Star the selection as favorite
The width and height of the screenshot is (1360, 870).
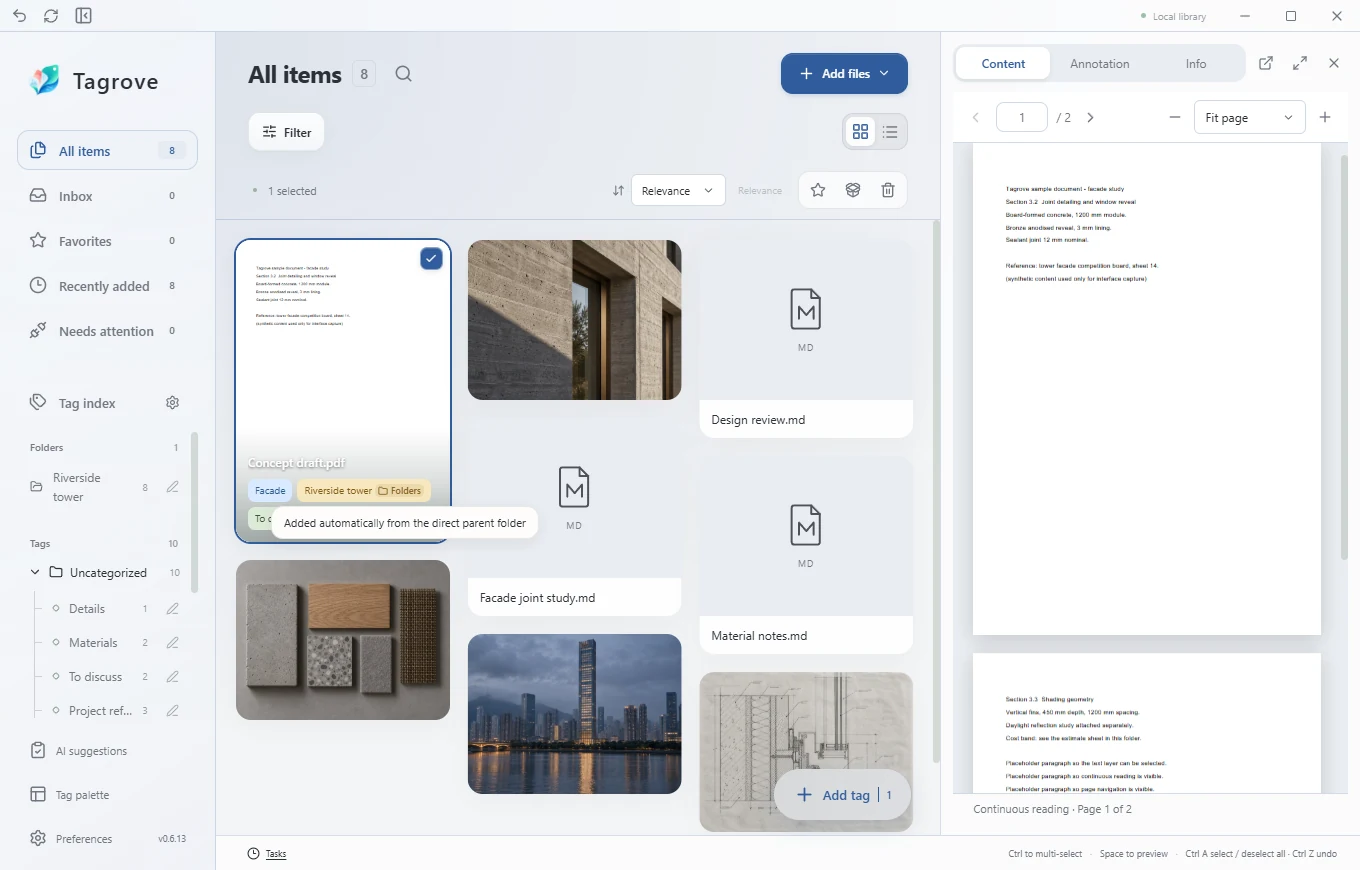(818, 190)
